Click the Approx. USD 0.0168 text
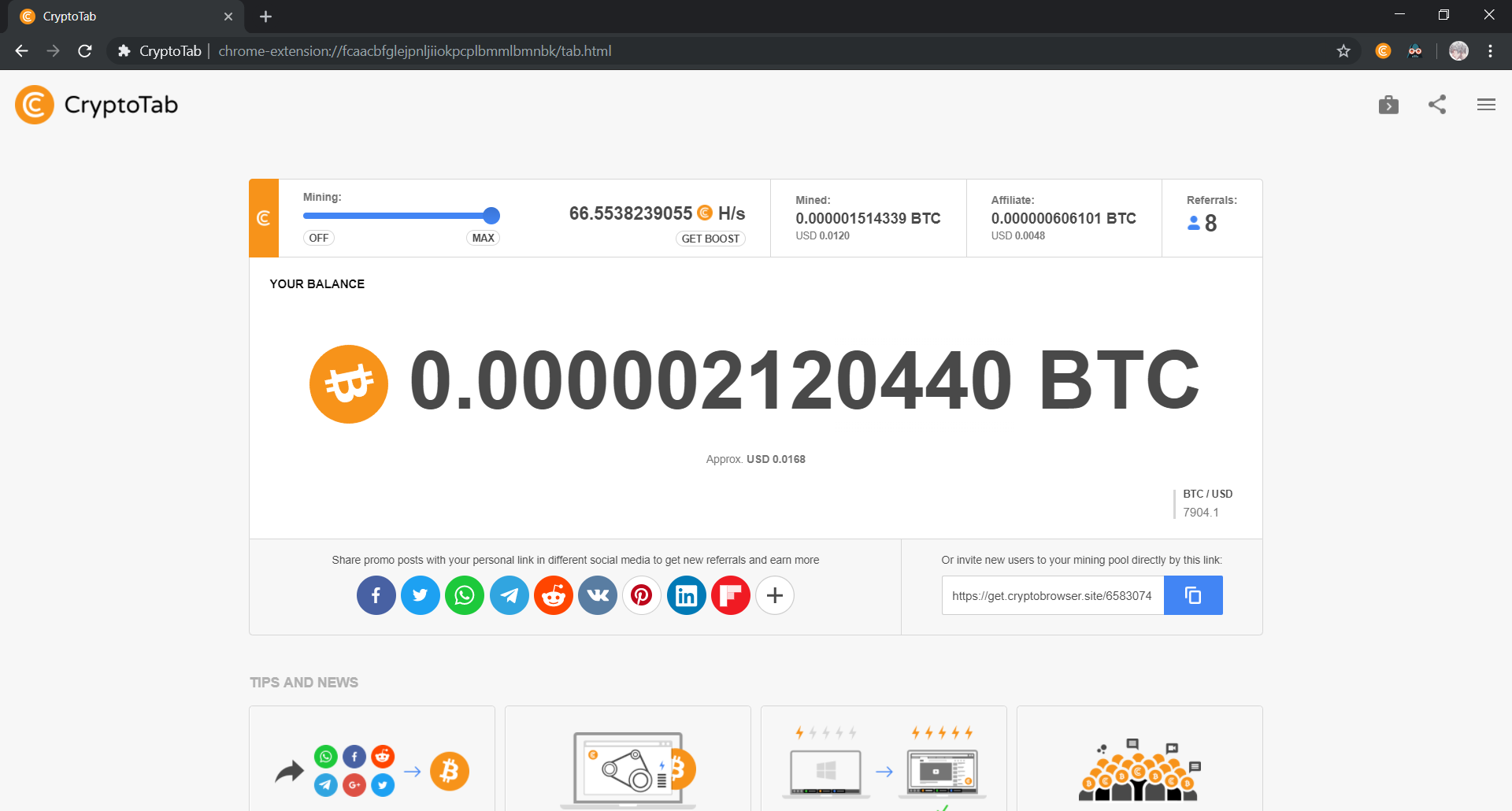1512x811 pixels. [756, 459]
